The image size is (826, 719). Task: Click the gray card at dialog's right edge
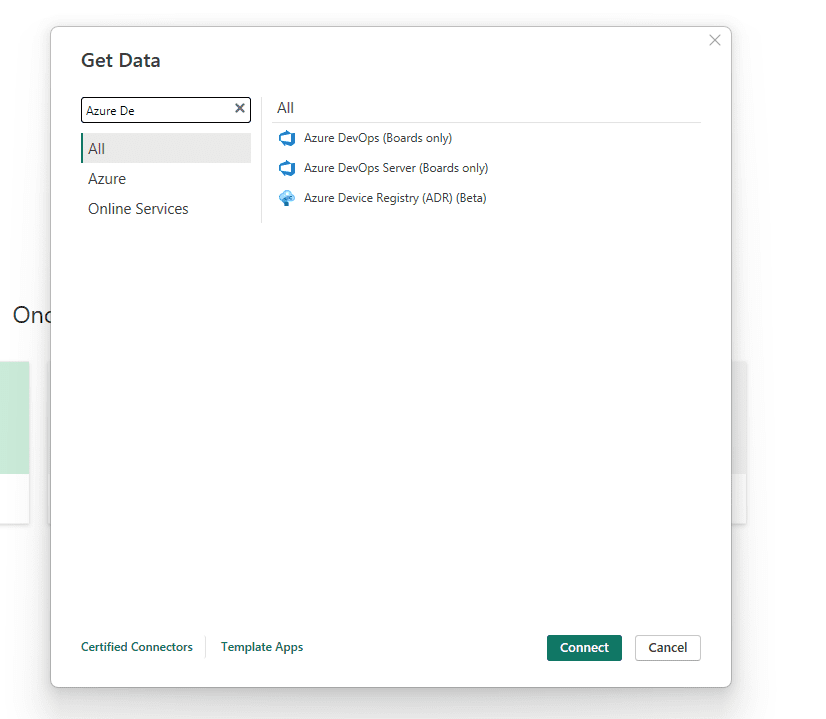[x=739, y=420]
